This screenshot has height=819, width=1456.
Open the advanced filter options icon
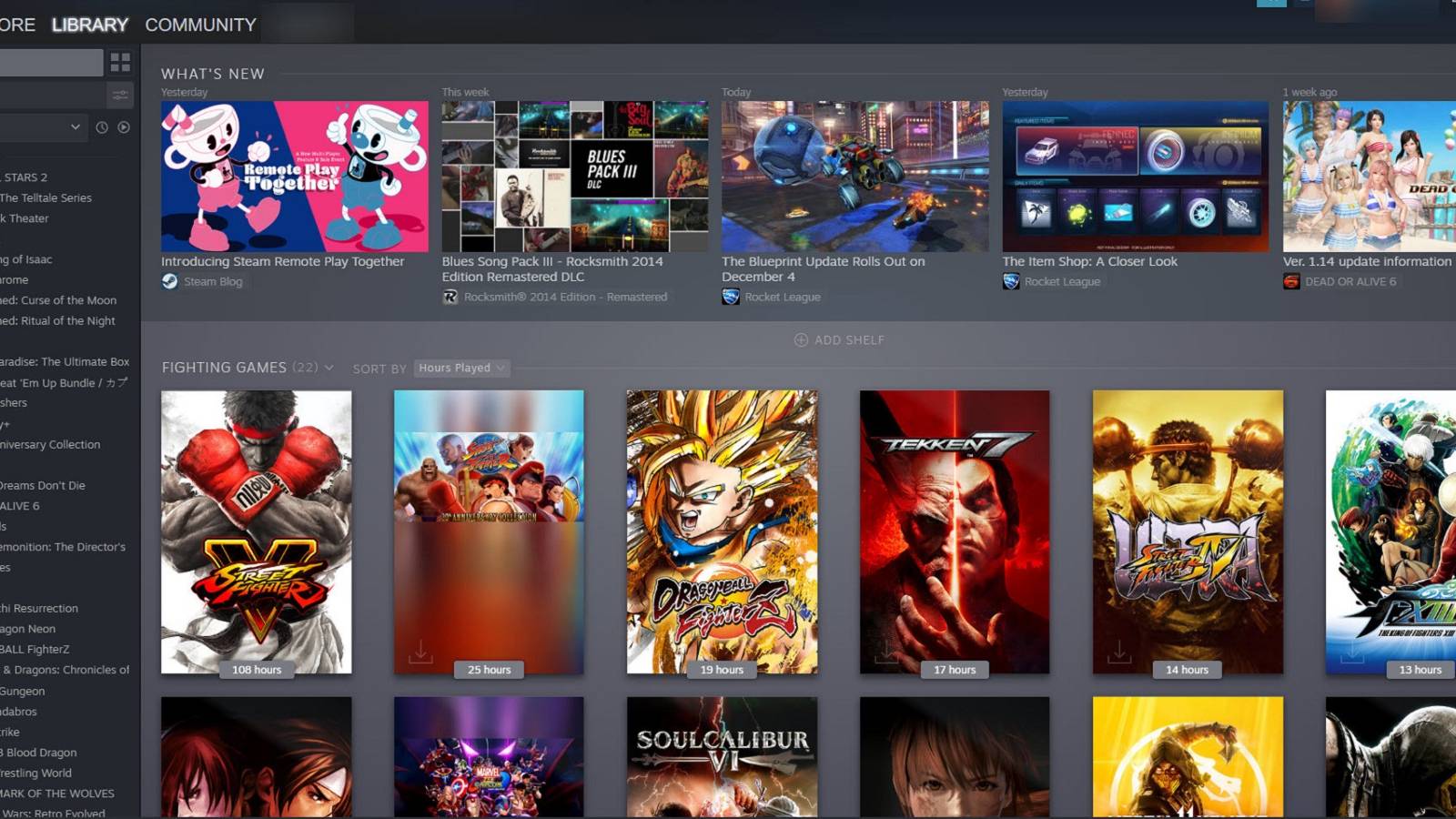click(119, 94)
